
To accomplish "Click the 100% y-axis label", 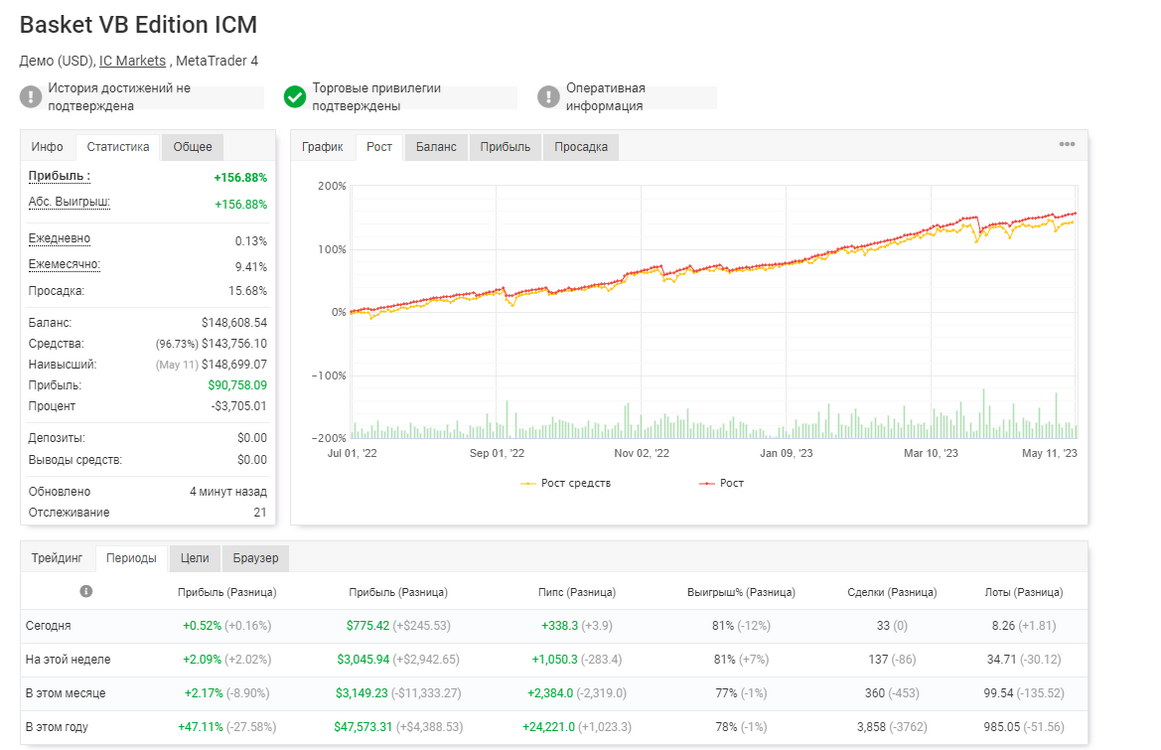I will tap(332, 250).
